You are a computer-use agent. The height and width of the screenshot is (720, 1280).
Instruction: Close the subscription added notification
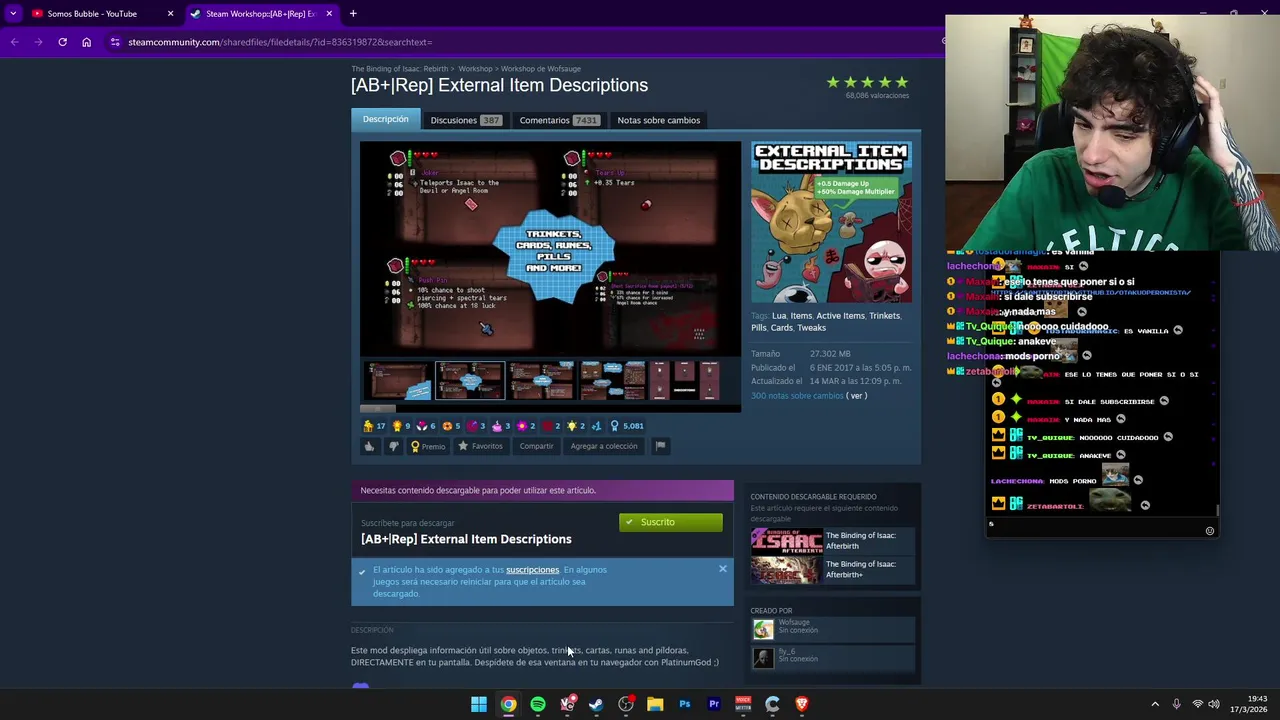point(723,569)
